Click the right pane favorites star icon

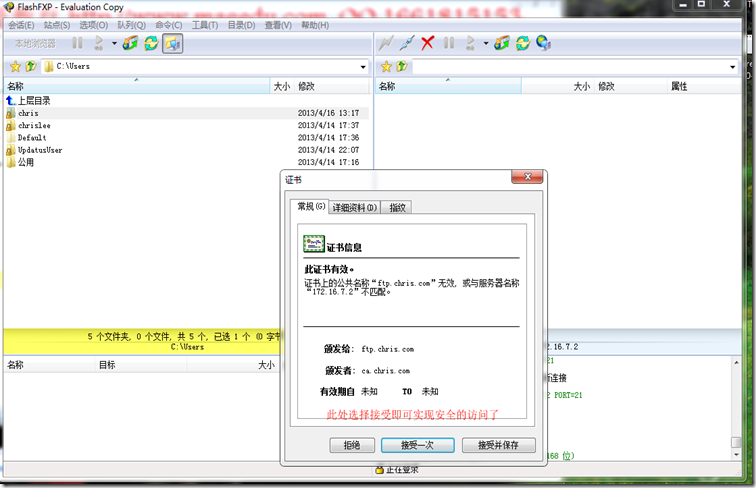[386, 67]
